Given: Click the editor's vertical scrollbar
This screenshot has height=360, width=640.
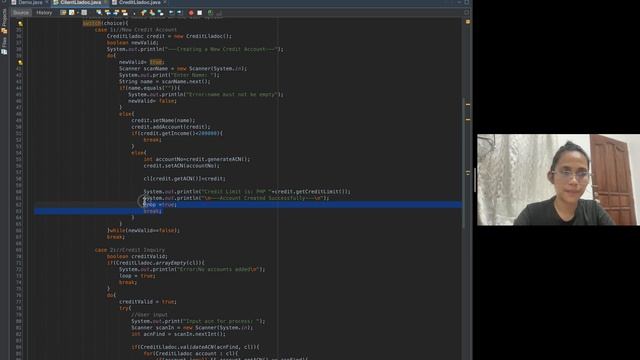Looking at the screenshot, I should [x=464, y=163].
